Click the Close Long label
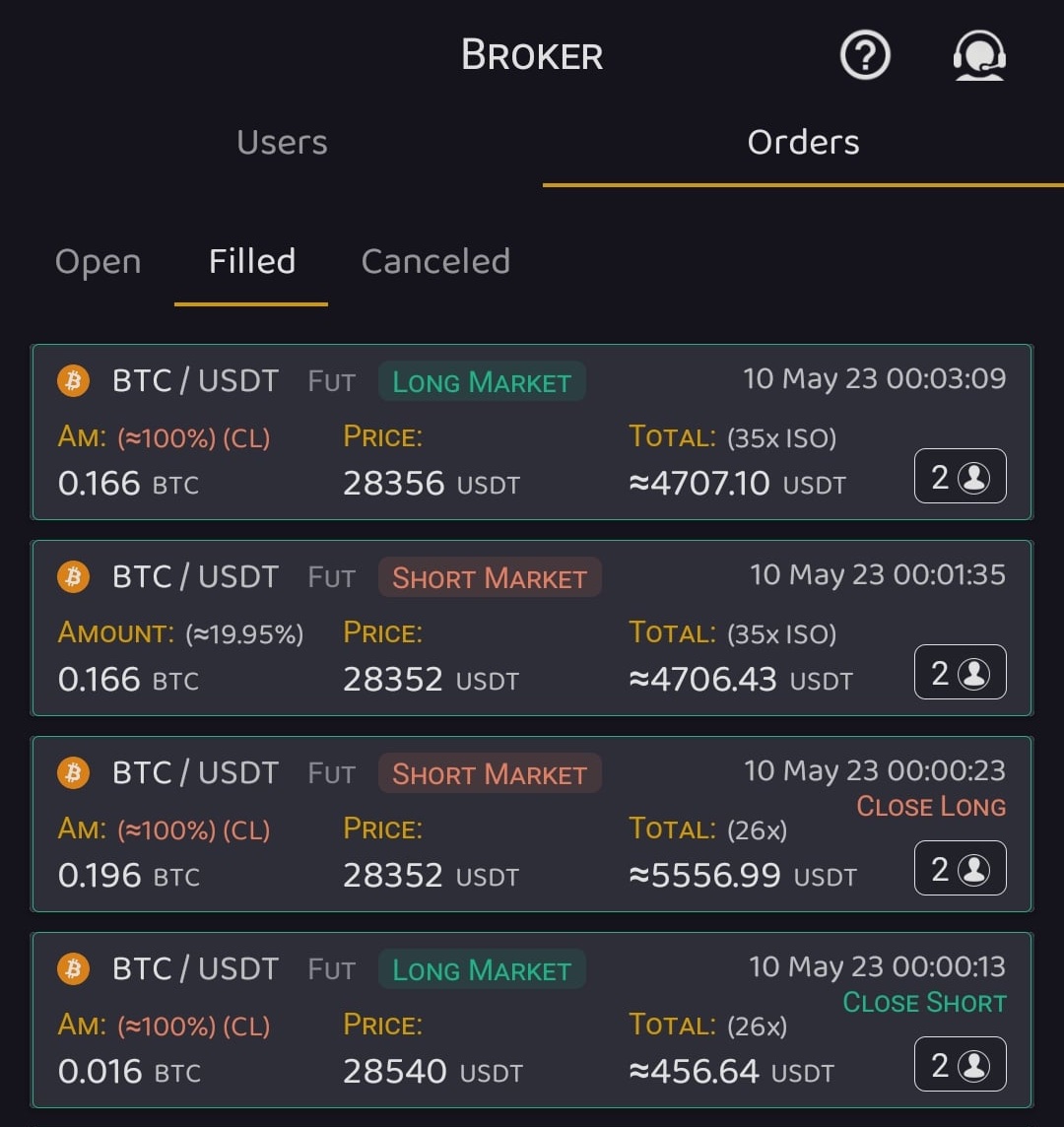Image resolution: width=1064 pixels, height=1127 pixels. 931,807
